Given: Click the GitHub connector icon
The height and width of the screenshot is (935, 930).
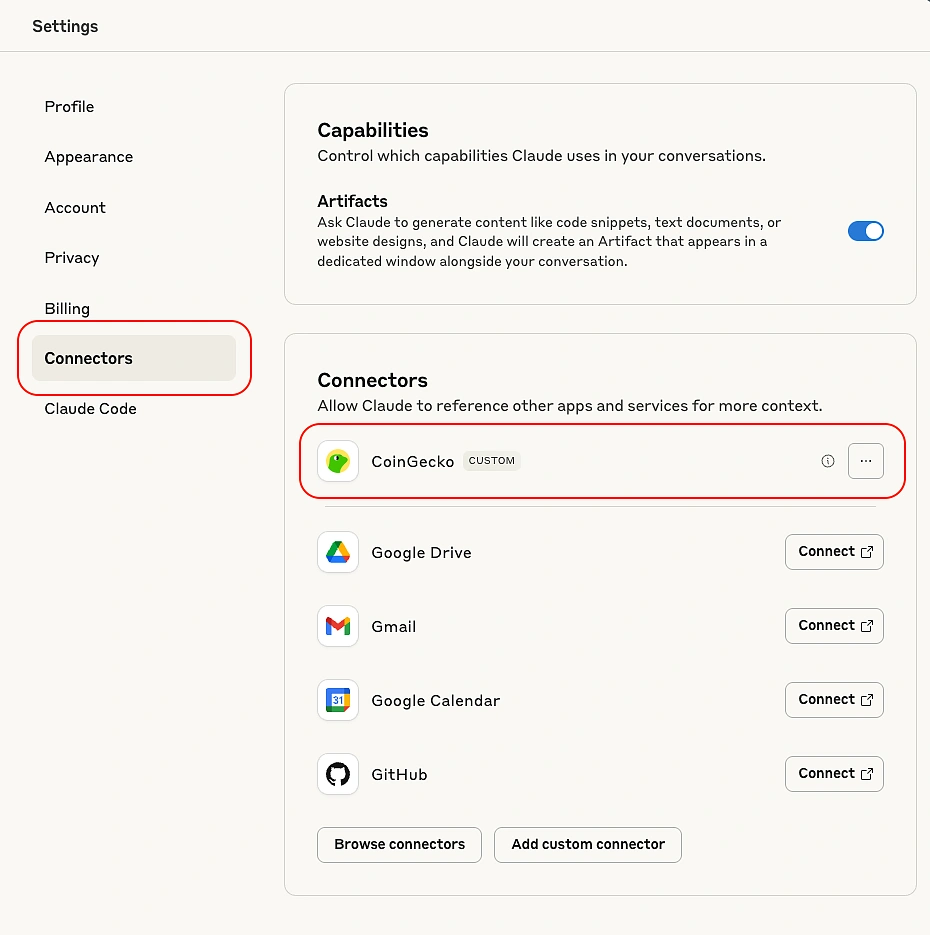Looking at the screenshot, I should [x=337, y=774].
